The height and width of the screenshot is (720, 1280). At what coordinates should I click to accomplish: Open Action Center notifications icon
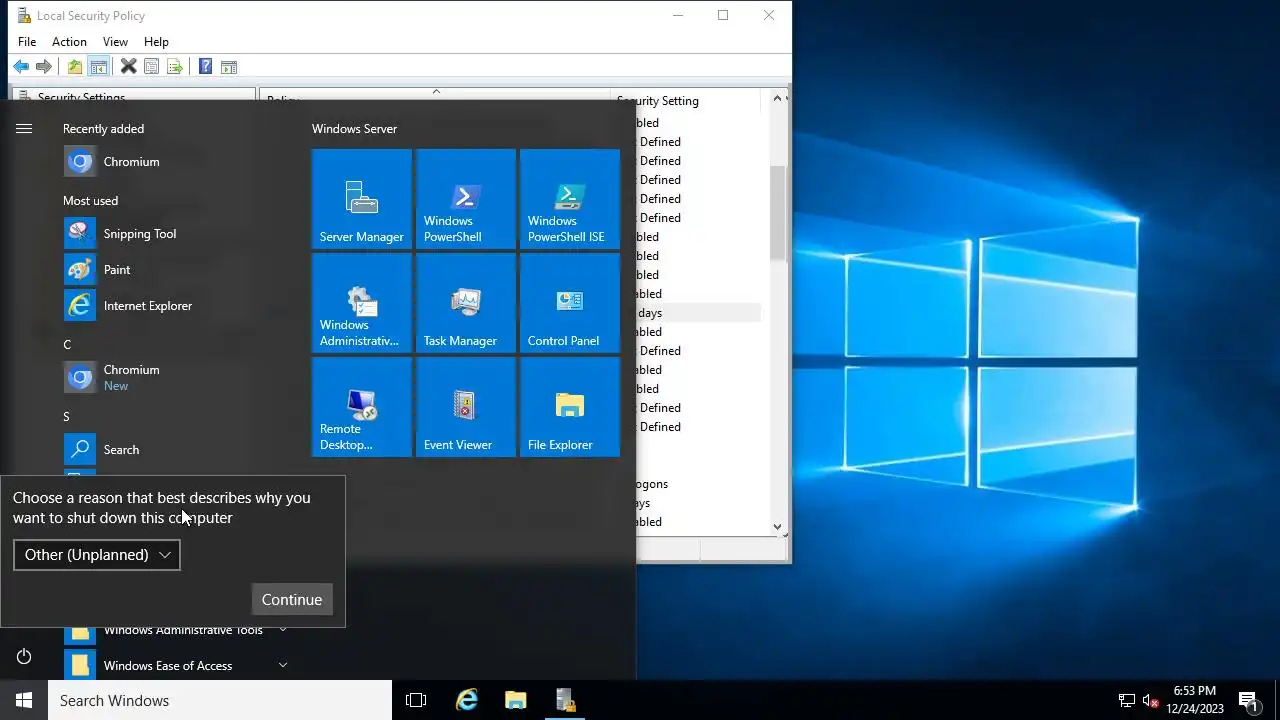click(x=1248, y=700)
